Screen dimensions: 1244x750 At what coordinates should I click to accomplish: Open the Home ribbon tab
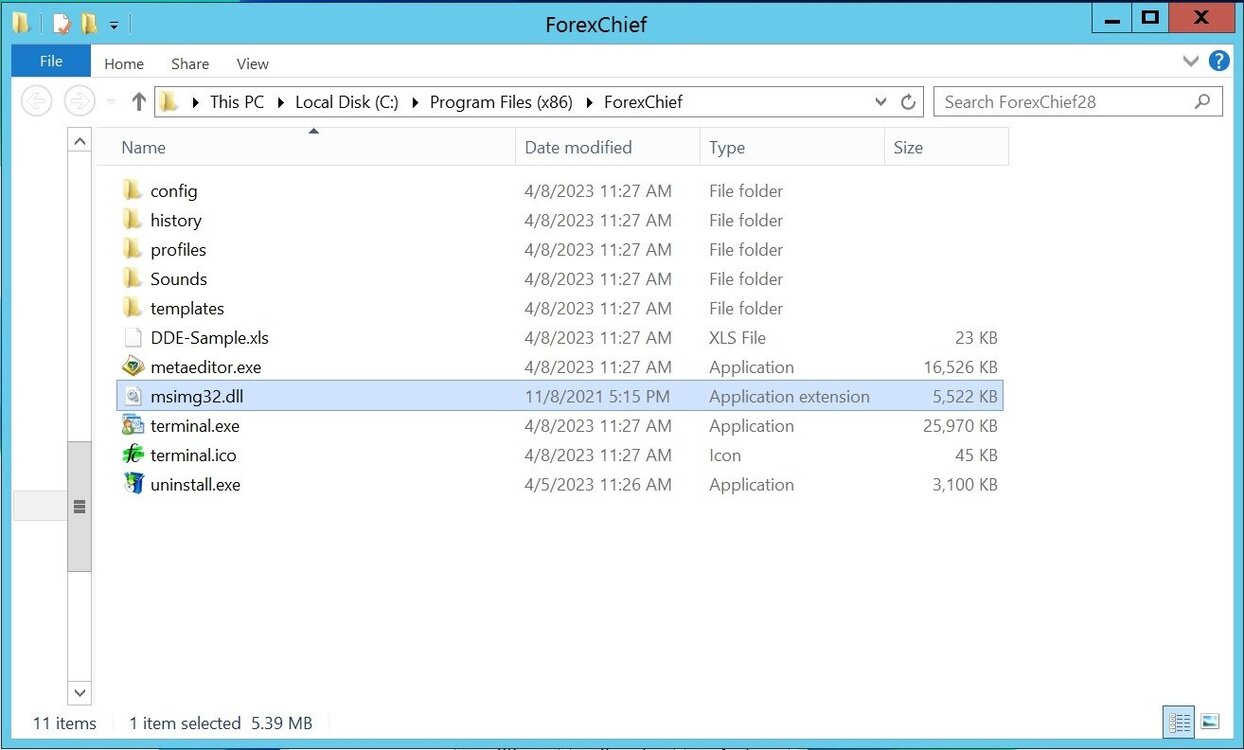[124, 63]
